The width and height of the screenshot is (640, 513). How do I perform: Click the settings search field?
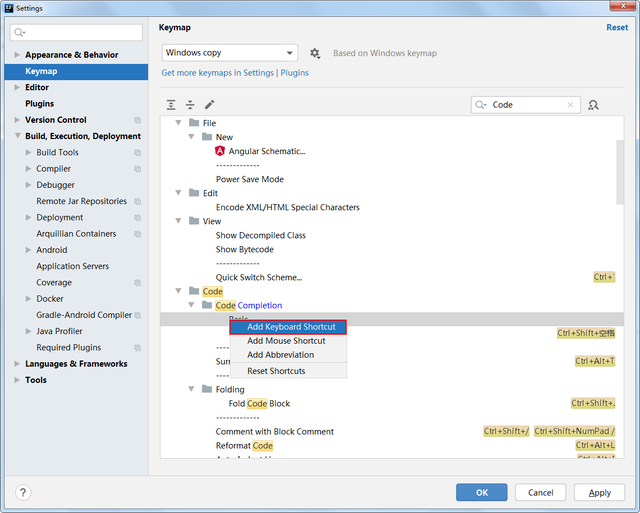(x=76, y=32)
